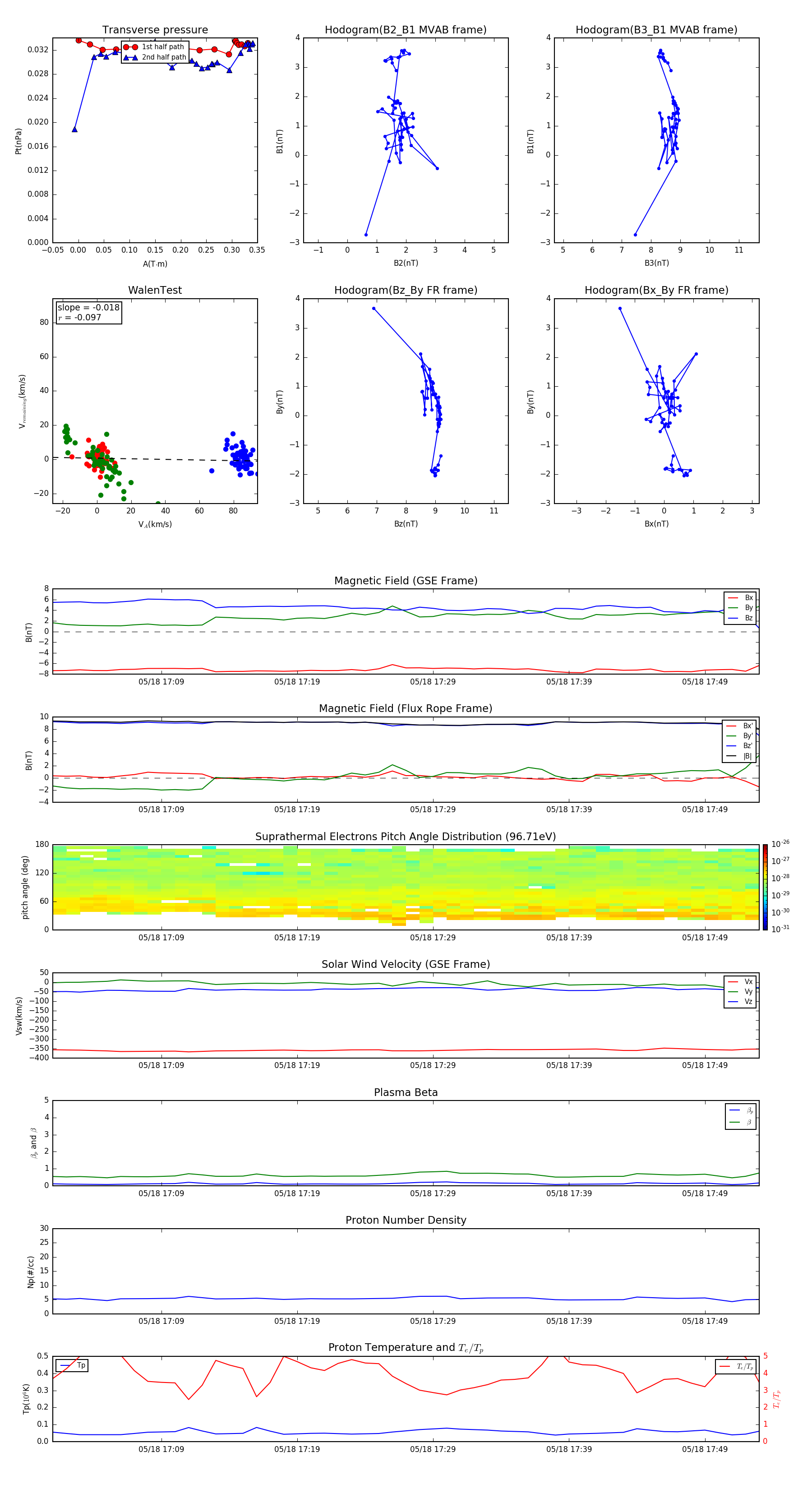Click '05/18 17:29' under the Plasma Beta plot
Screen dimensions: 812x1489
pos(433,1193)
